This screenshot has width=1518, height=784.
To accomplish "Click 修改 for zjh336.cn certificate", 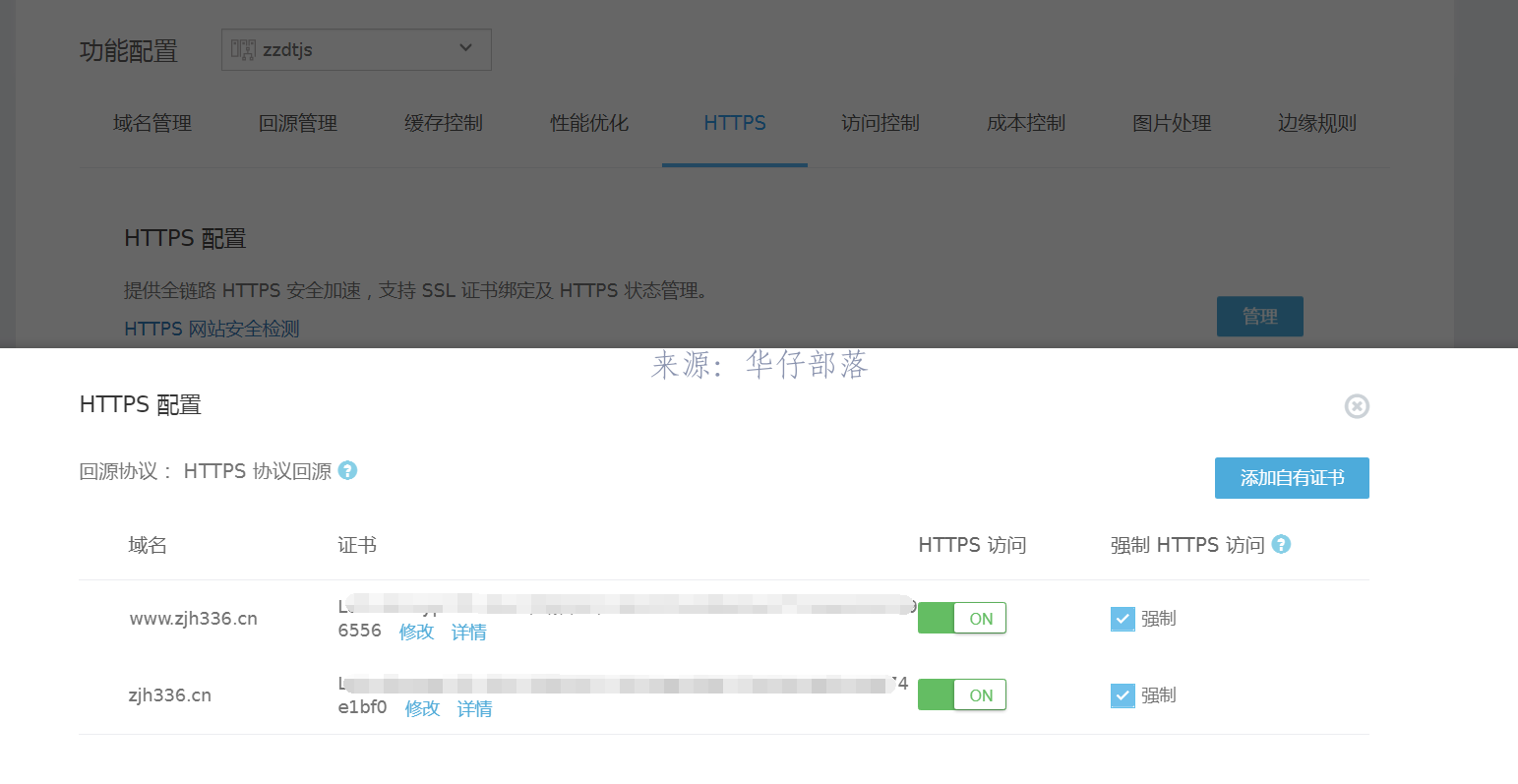I will (x=423, y=708).
